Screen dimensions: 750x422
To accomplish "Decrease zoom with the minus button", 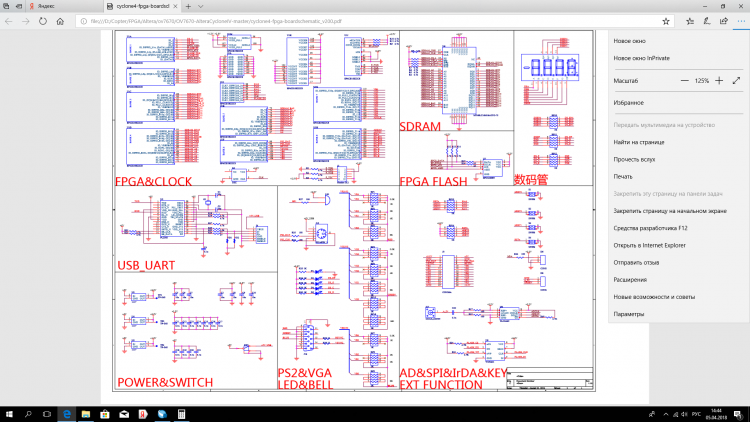I will coord(684,81).
